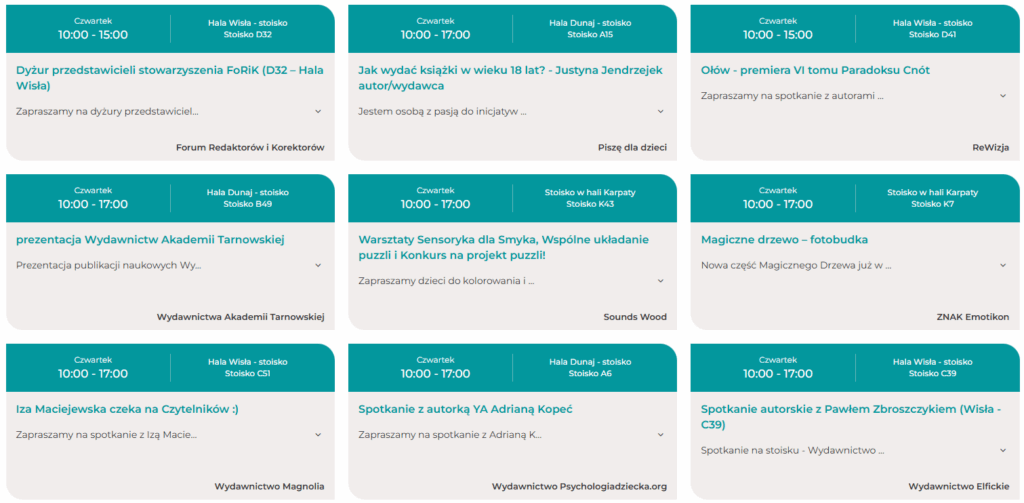Expand the 'Zapraszamy na spotkanie z autorami' description
Screen dimensions: 1024x503
pyautogui.click(x=1002, y=96)
